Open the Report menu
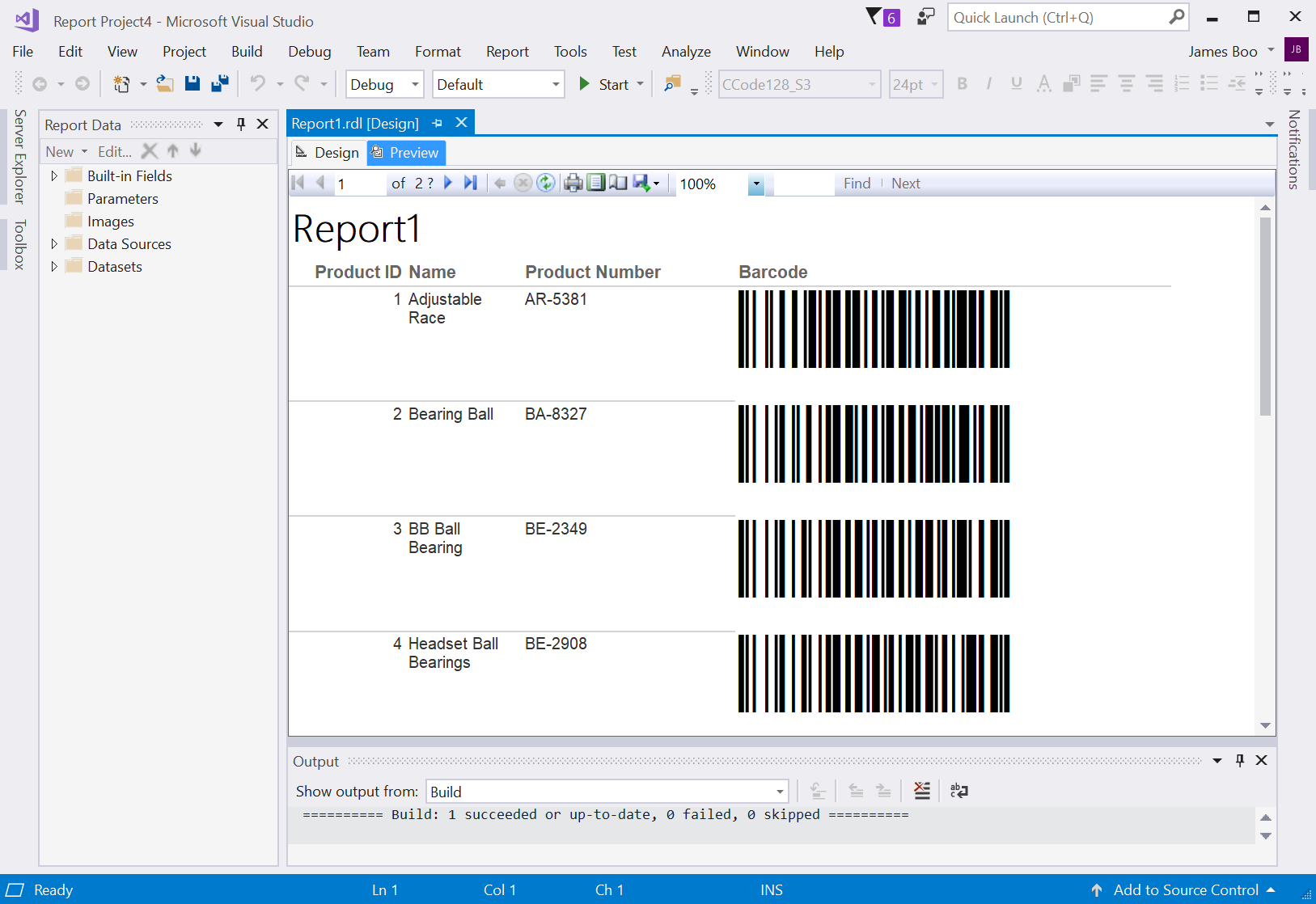1316x904 pixels. tap(507, 52)
